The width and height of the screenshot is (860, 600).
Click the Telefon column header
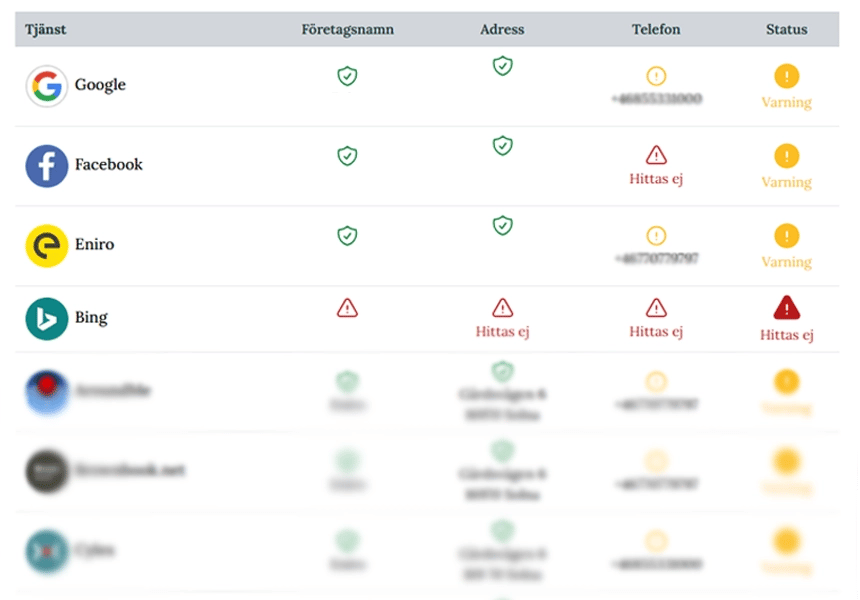point(656,30)
